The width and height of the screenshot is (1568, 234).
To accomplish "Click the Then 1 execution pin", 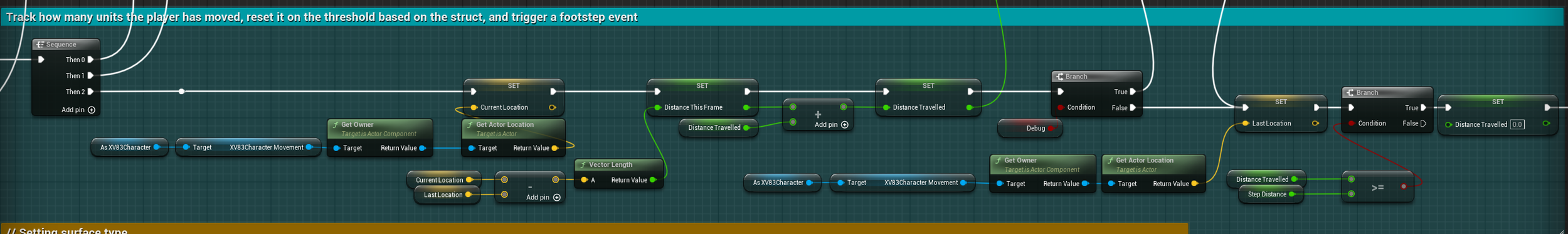I will [90, 75].
